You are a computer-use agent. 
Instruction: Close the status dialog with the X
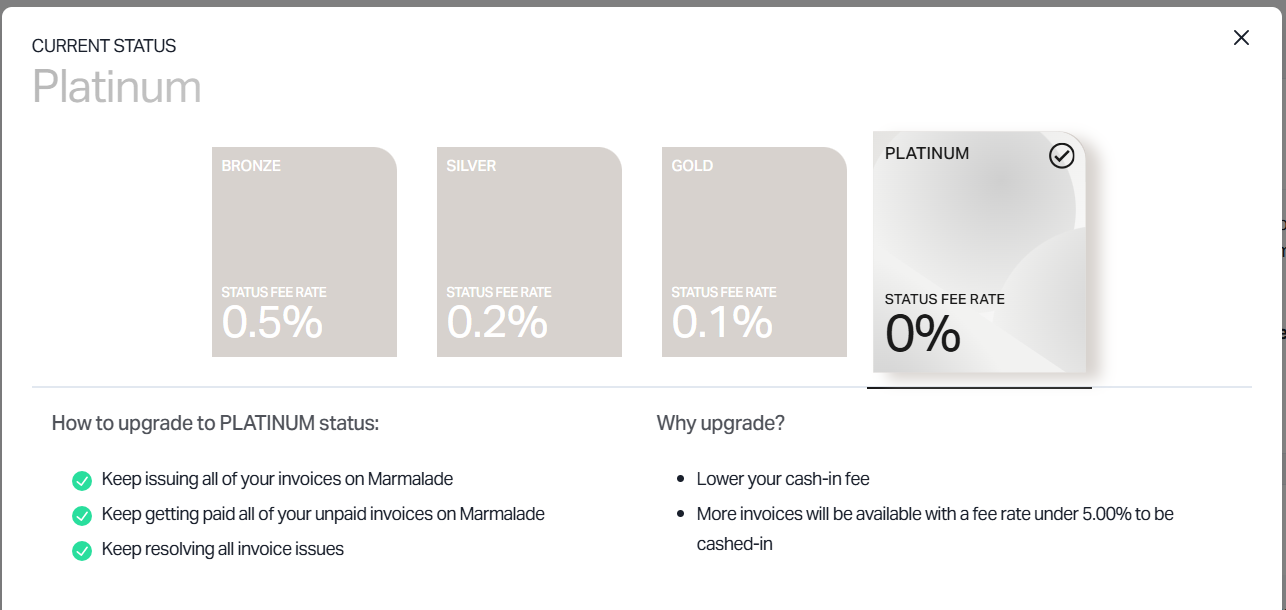(1241, 38)
